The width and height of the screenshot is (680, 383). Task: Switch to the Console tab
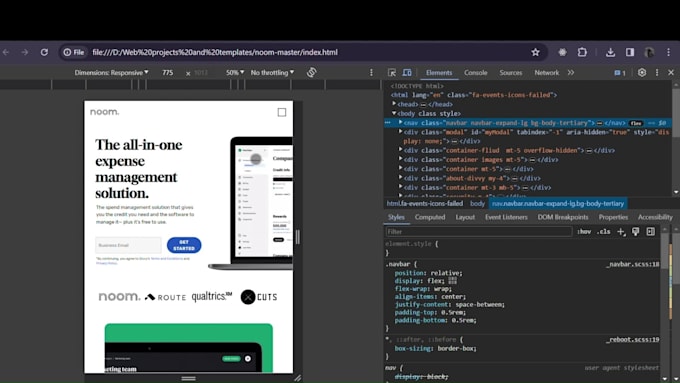pos(476,72)
